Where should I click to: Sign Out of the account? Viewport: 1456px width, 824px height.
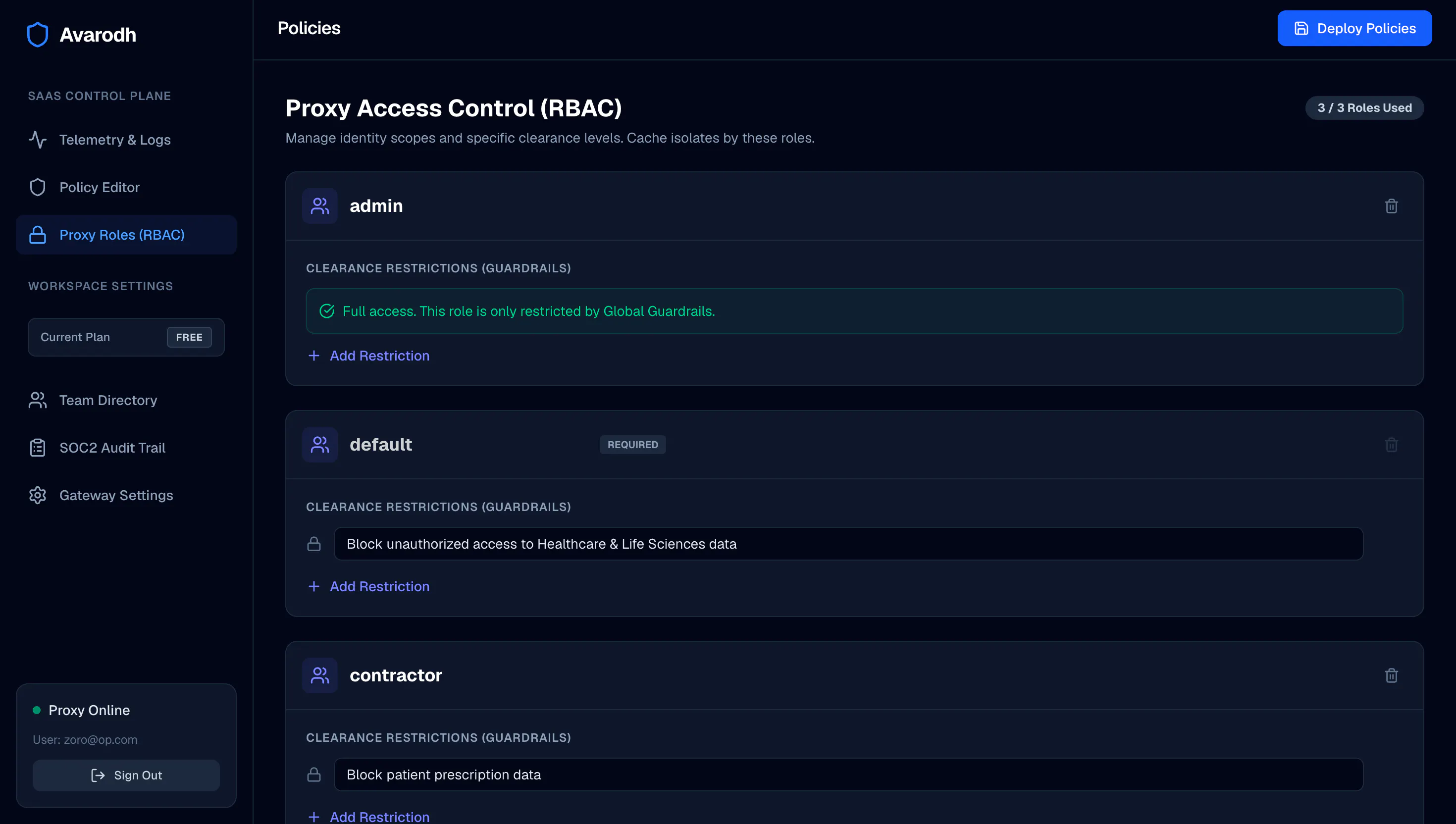pyautogui.click(x=126, y=775)
